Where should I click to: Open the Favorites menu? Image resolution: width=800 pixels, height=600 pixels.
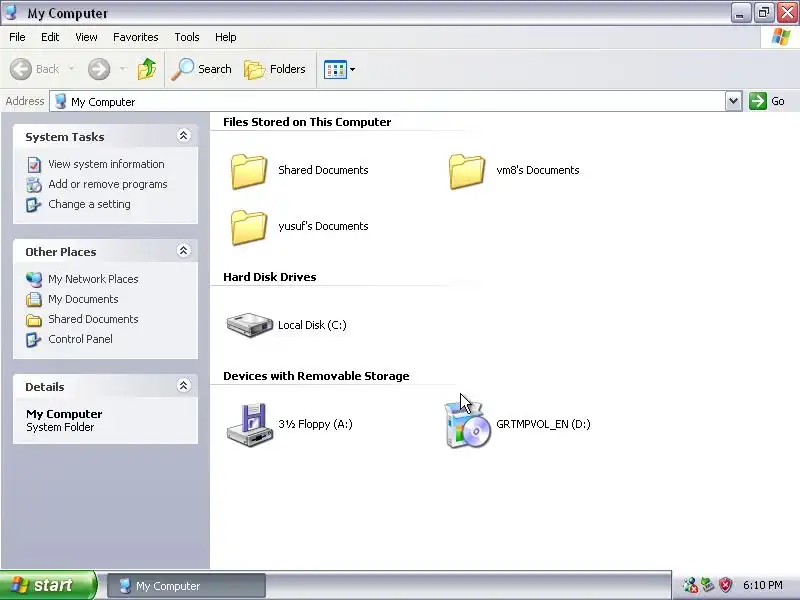pos(136,37)
